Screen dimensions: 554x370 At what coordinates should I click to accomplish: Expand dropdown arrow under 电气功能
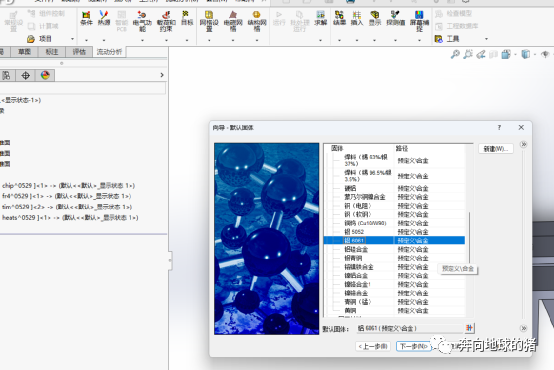[142, 40]
